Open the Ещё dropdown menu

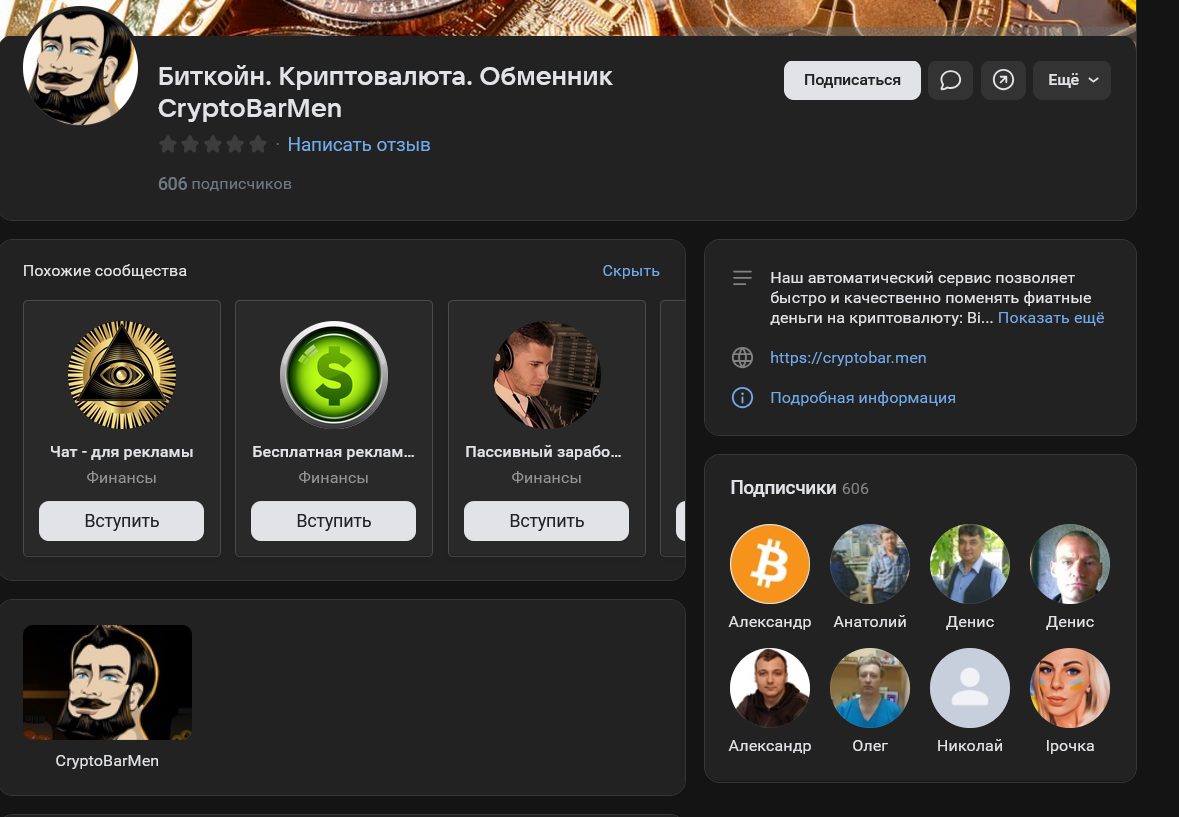pyautogui.click(x=1071, y=80)
